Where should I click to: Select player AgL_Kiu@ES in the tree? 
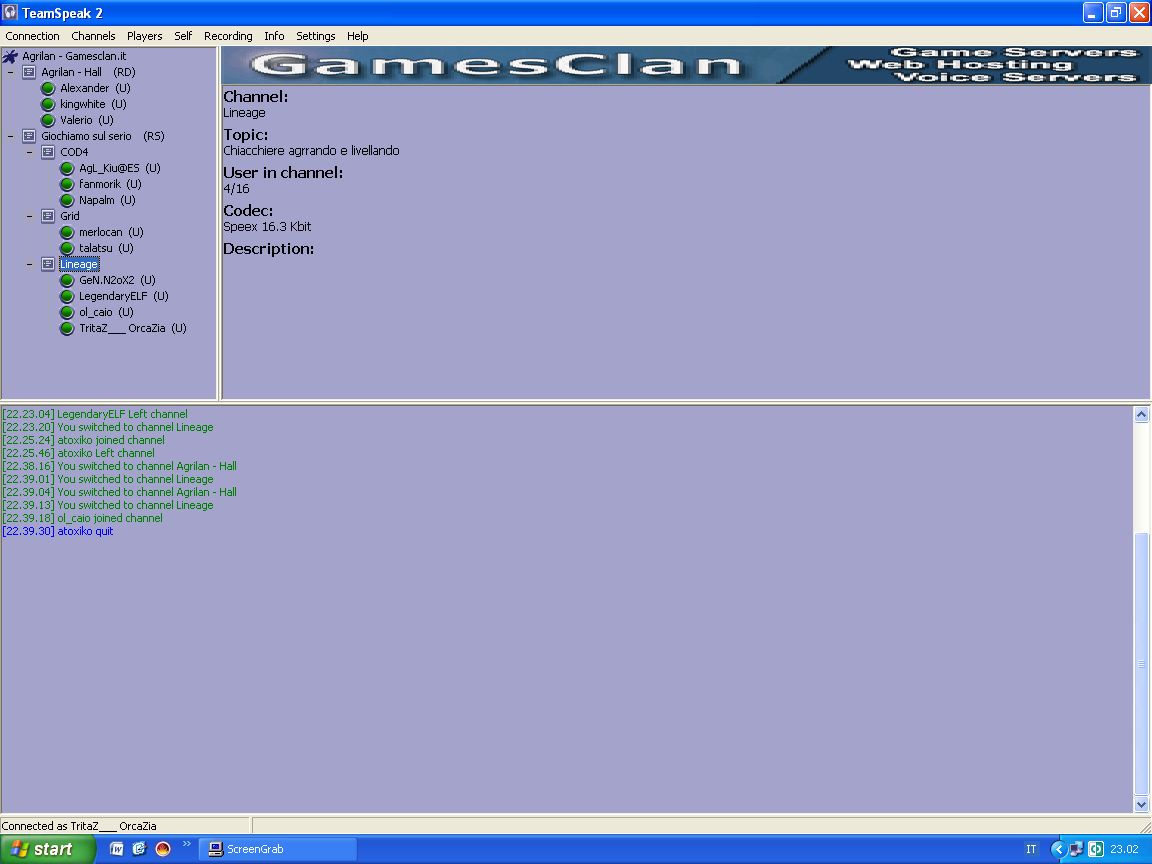click(120, 168)
